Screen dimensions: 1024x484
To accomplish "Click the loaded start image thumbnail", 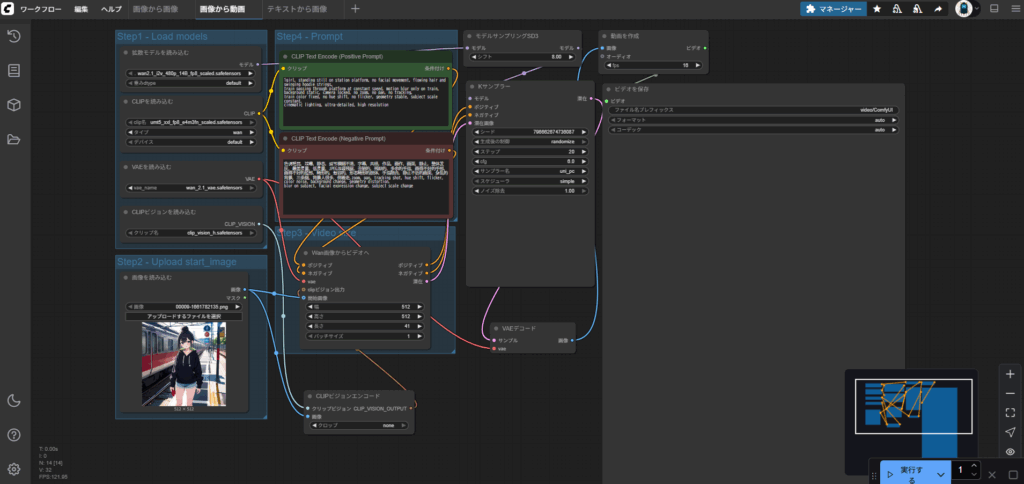I will point(184,363).
